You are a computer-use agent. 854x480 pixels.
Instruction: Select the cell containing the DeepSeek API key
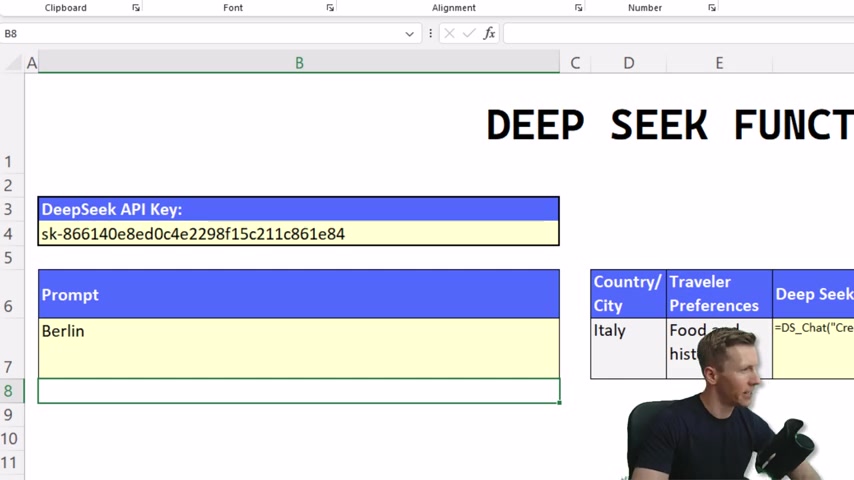coord(298,234)
